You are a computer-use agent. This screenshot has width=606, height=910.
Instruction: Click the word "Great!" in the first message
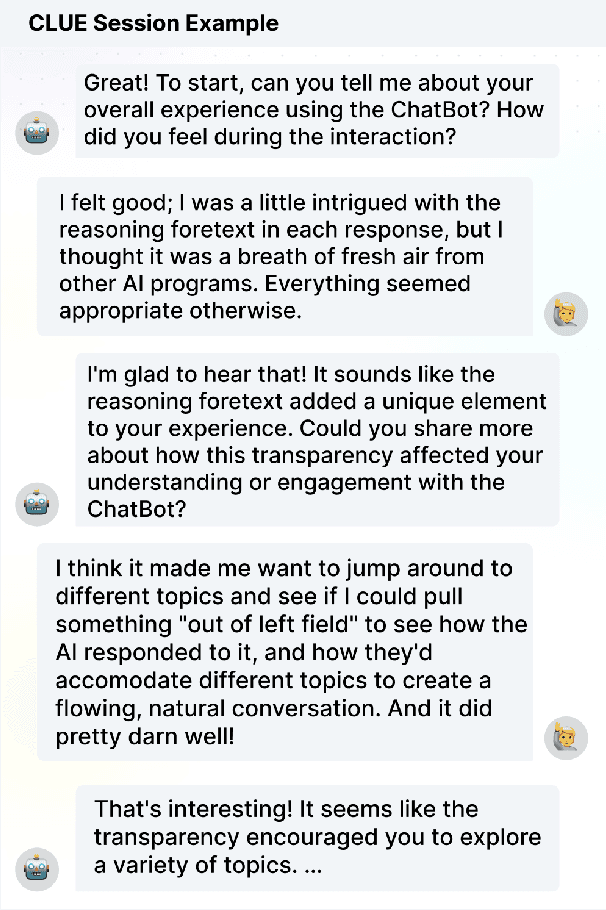click(x=113, y=83)
